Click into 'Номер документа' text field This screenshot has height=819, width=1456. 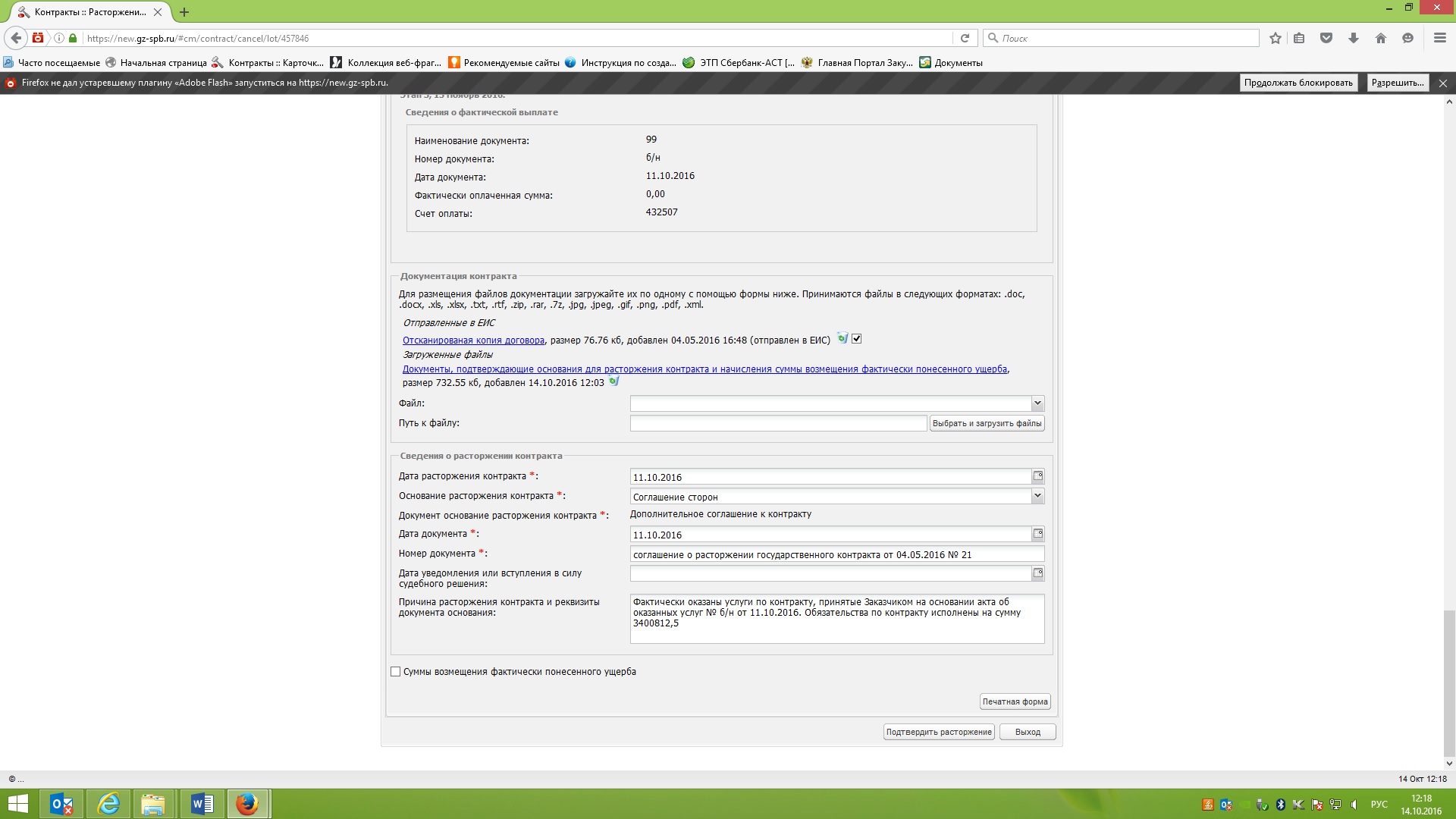(x=836, y=554)
